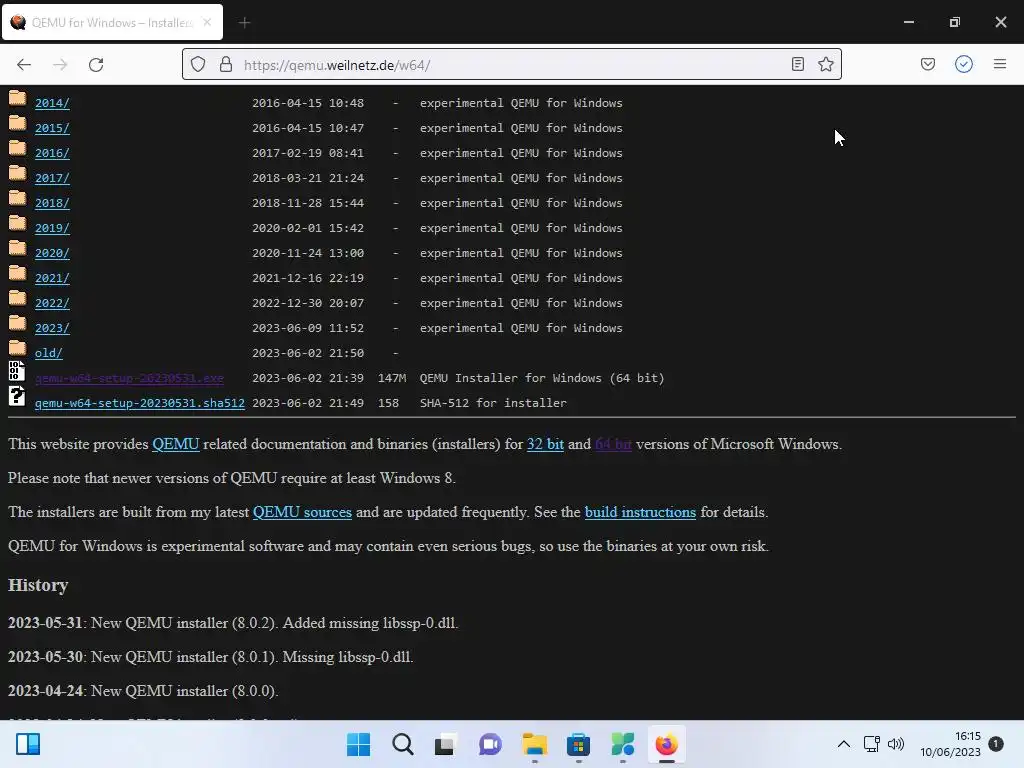View site security padlock info
This screenshot has width=1024, height=768.
(x=226, y=64)
